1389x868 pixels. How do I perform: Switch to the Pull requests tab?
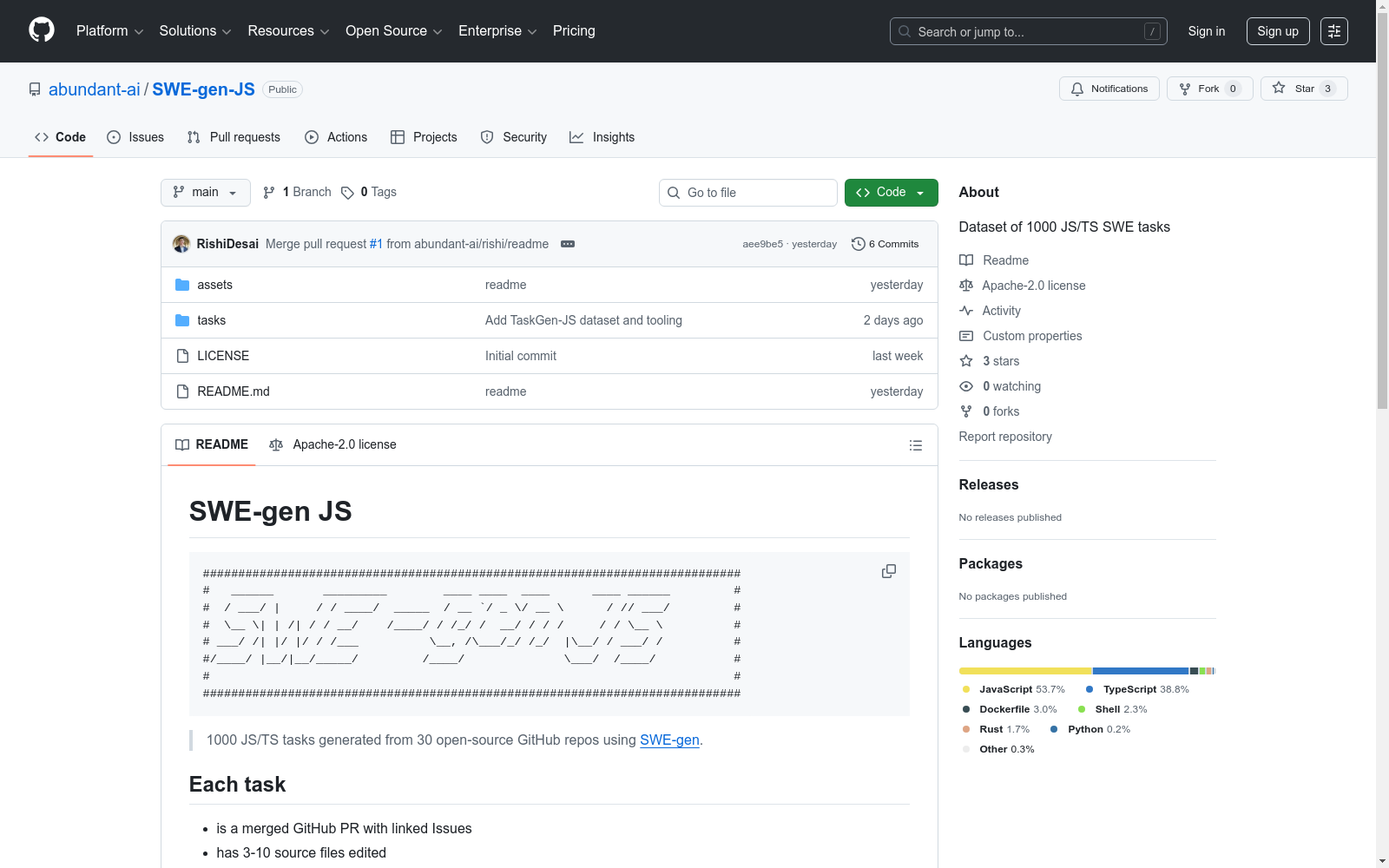click(234, 137)
